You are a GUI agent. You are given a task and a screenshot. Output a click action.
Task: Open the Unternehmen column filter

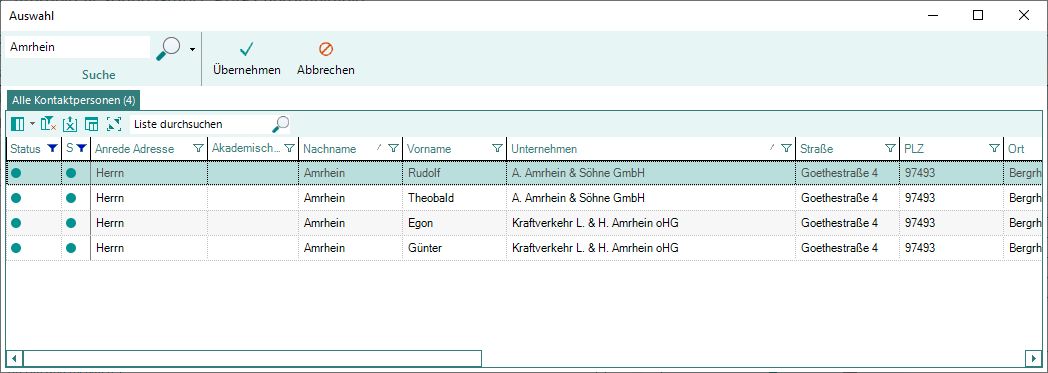click(x=787, y=148)
